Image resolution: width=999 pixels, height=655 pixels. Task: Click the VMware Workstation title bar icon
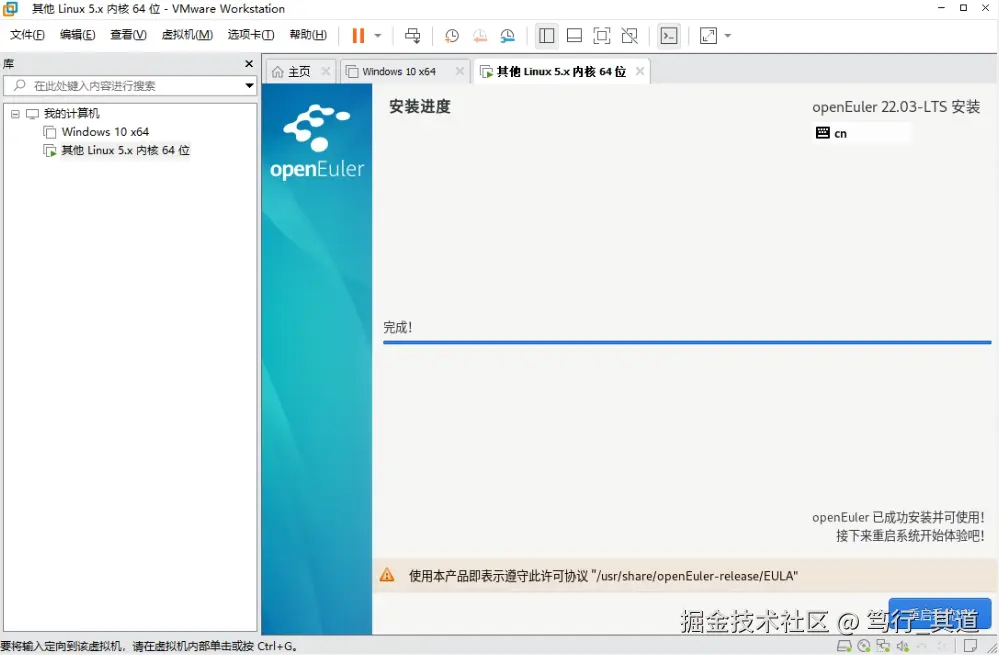[10, 8]
